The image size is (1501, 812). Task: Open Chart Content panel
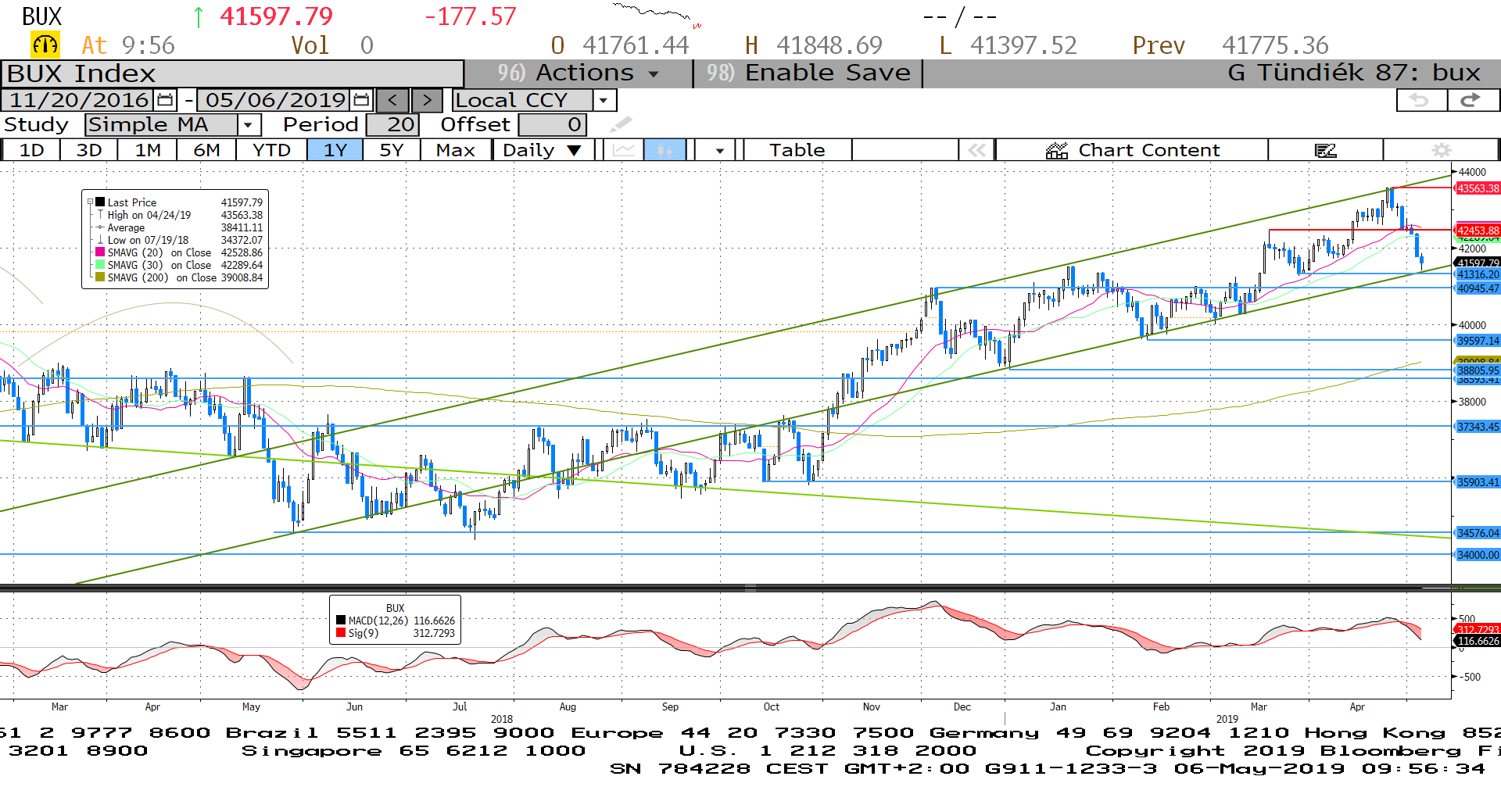point(1132,150)
